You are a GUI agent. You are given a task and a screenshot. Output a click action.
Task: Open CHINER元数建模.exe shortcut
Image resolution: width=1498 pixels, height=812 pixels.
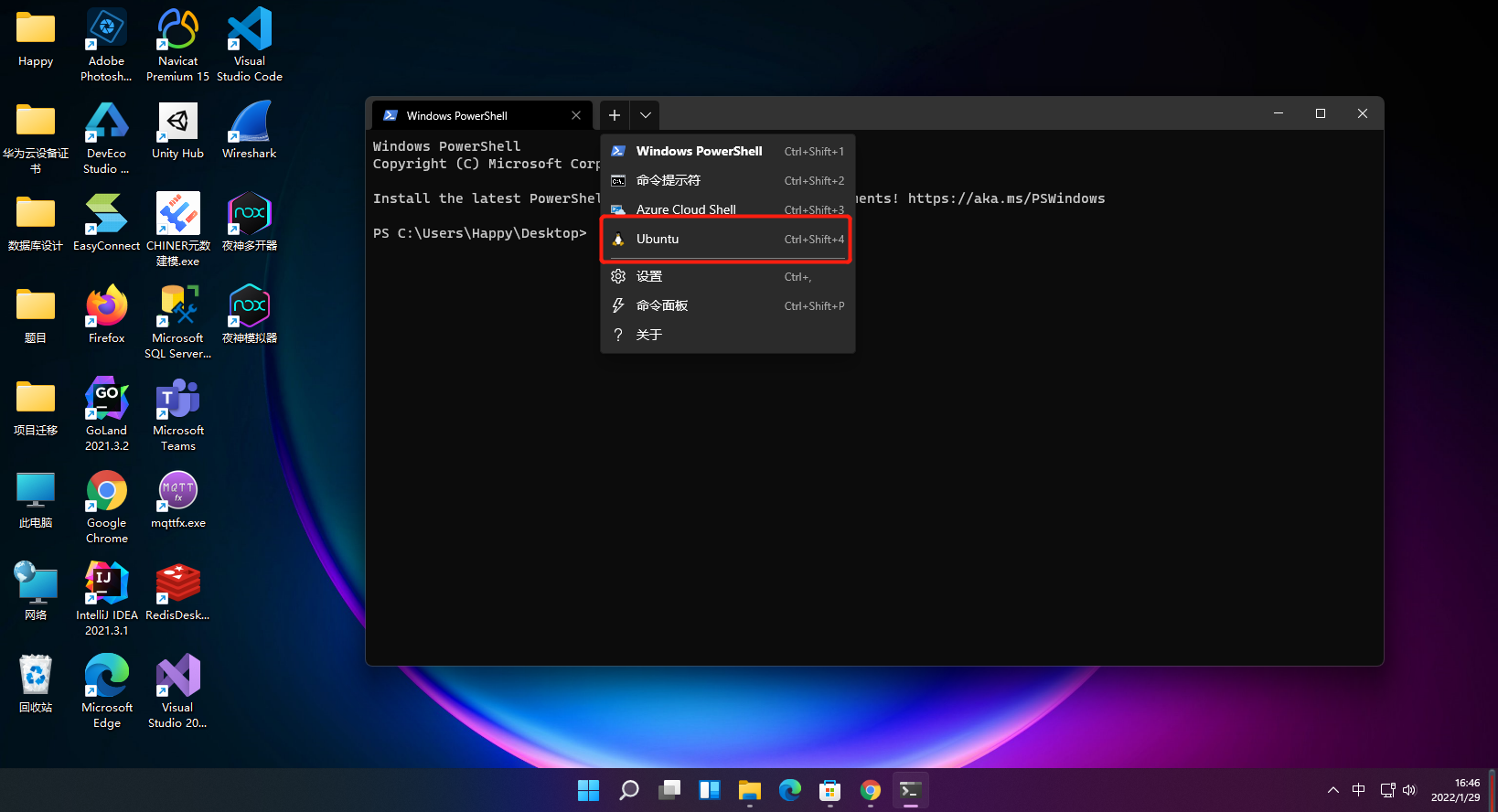pyautogui.click(x=177, y=230)
